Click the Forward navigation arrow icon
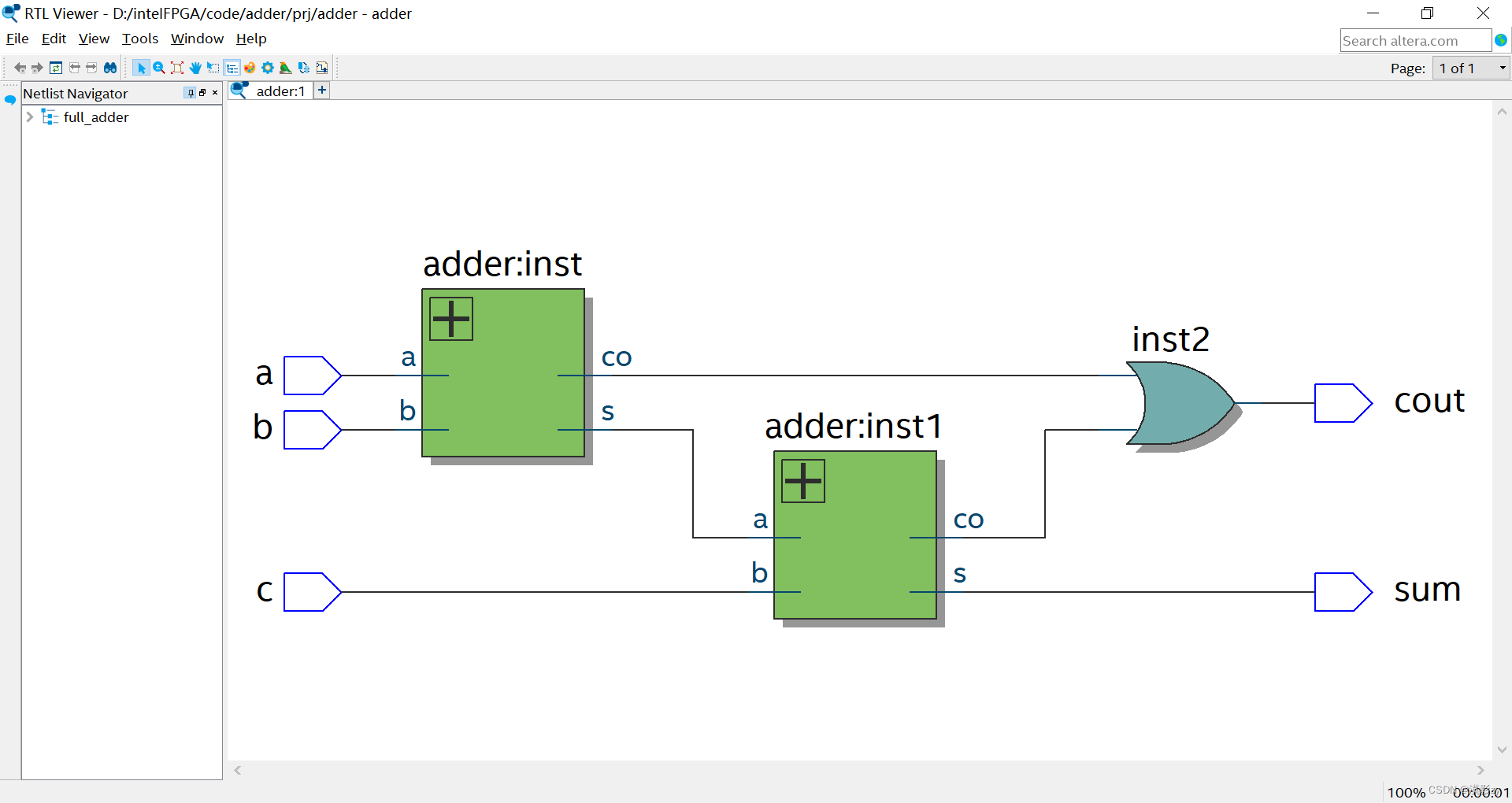The height and width of the screenshot is (803, 1512). (37, 68)
